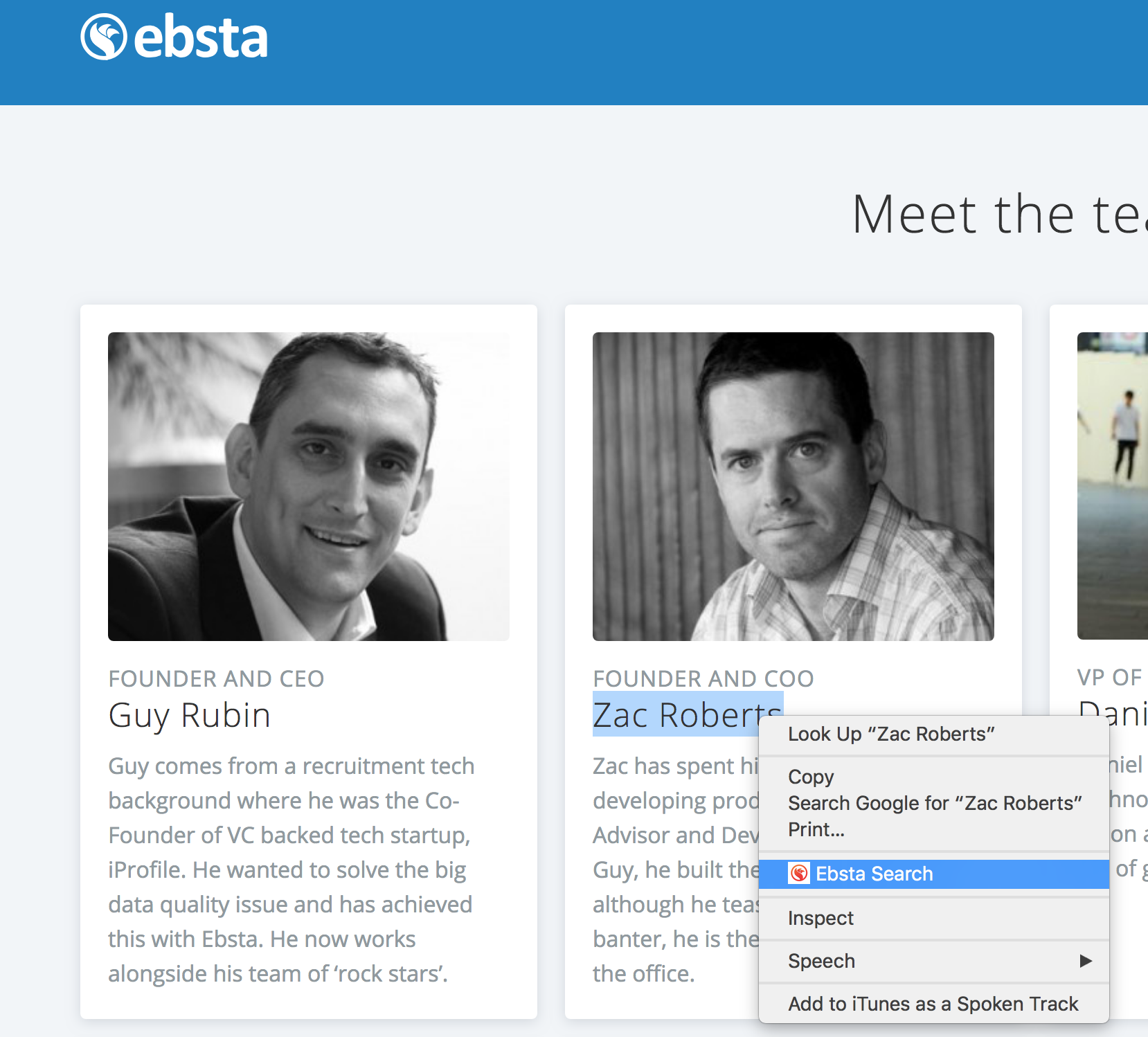Click the Ebsta icon in context menu

point(799,874)
